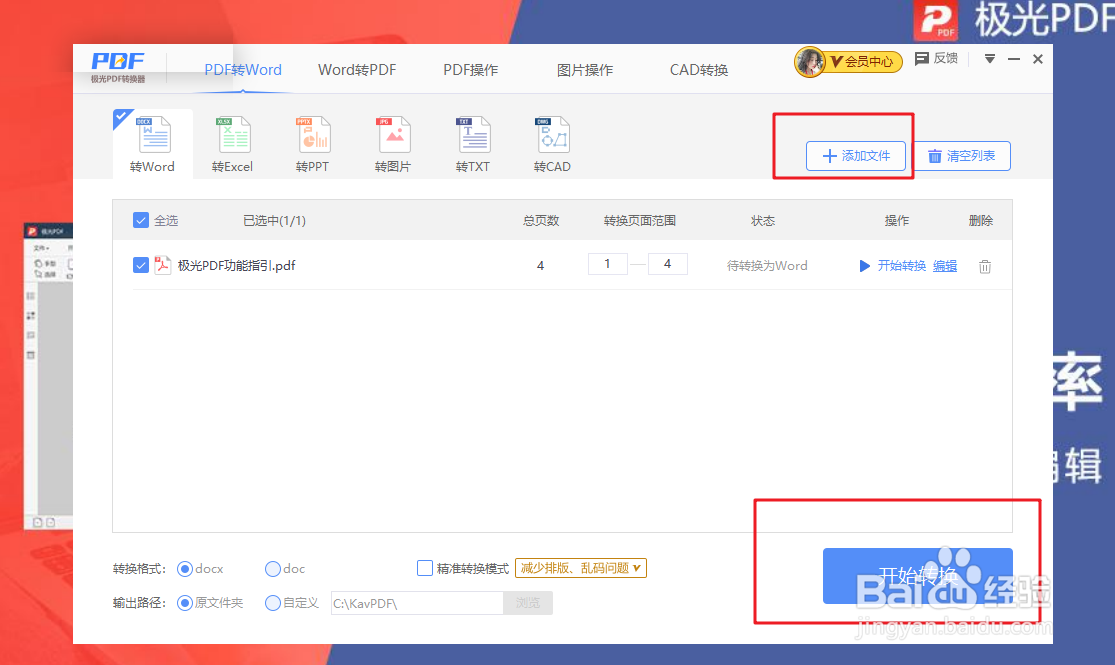The height and width of the screenshot is (665, 1115).
Task: Switch to the Word转PDF tab
Action: [357, 70]
